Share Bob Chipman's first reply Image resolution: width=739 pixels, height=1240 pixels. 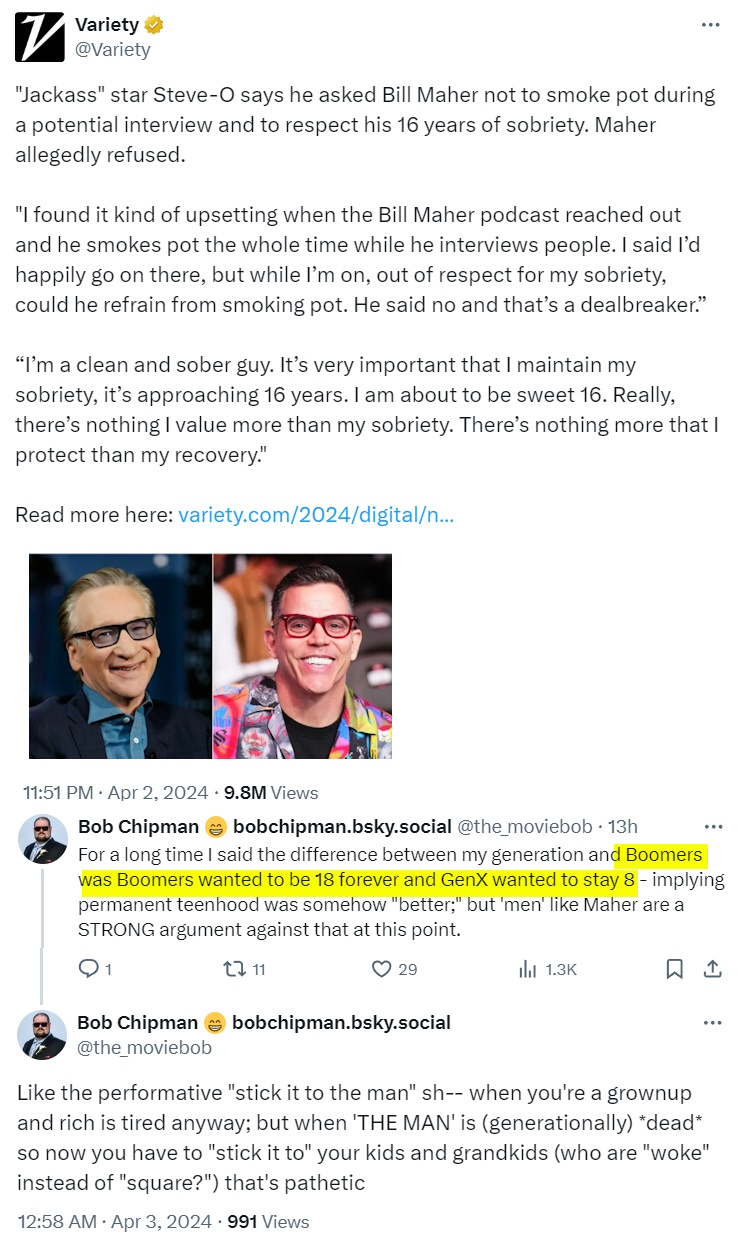click(713, 968)
